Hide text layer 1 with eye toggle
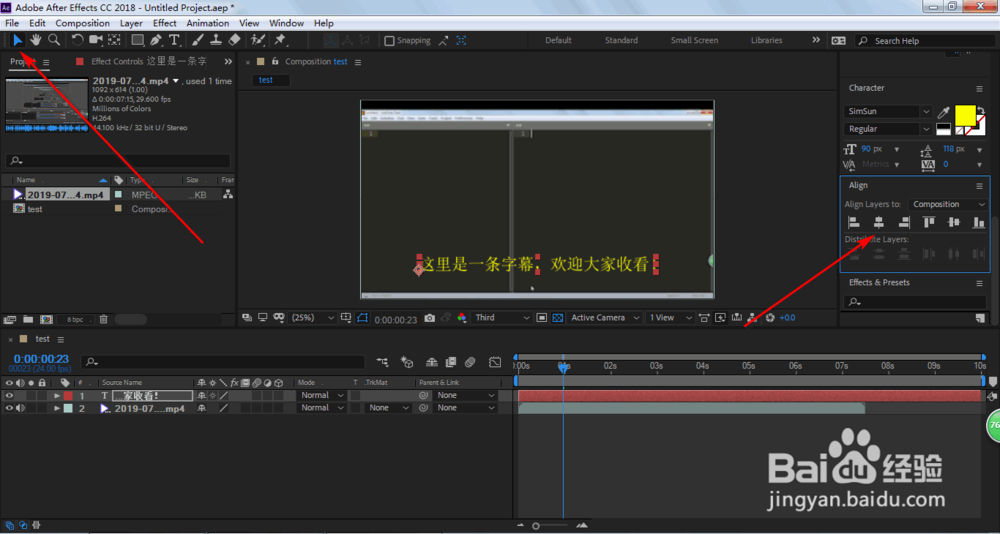The image size is (1000, 534). click(x=10, y=396)
